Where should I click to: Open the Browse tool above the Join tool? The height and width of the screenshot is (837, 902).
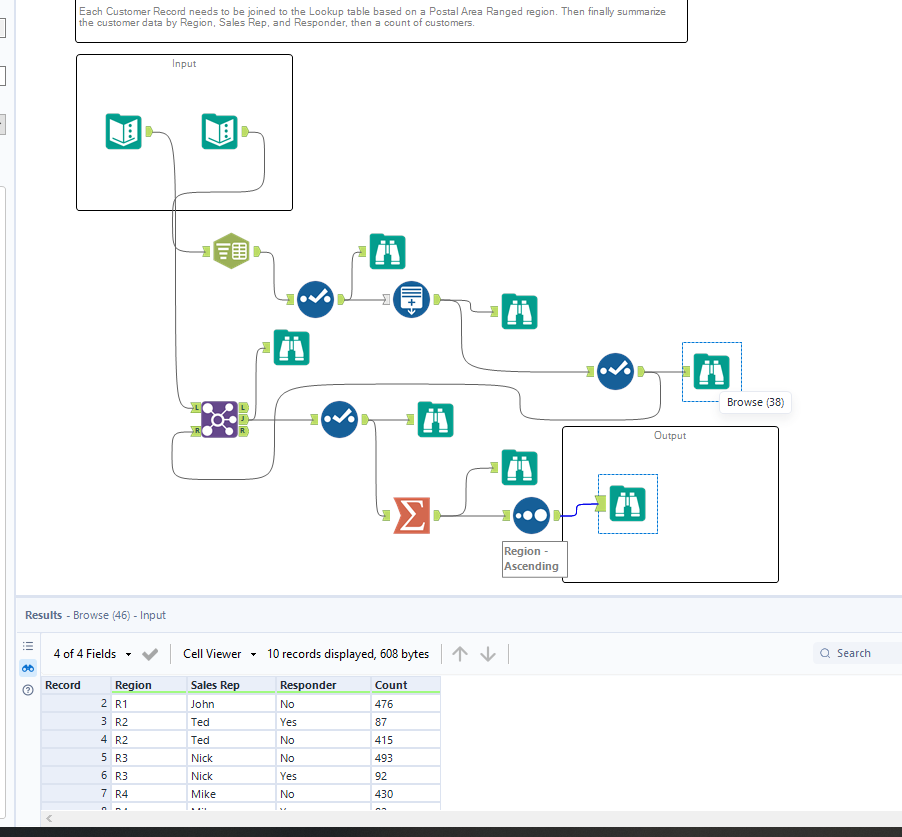tap(291, 347)
